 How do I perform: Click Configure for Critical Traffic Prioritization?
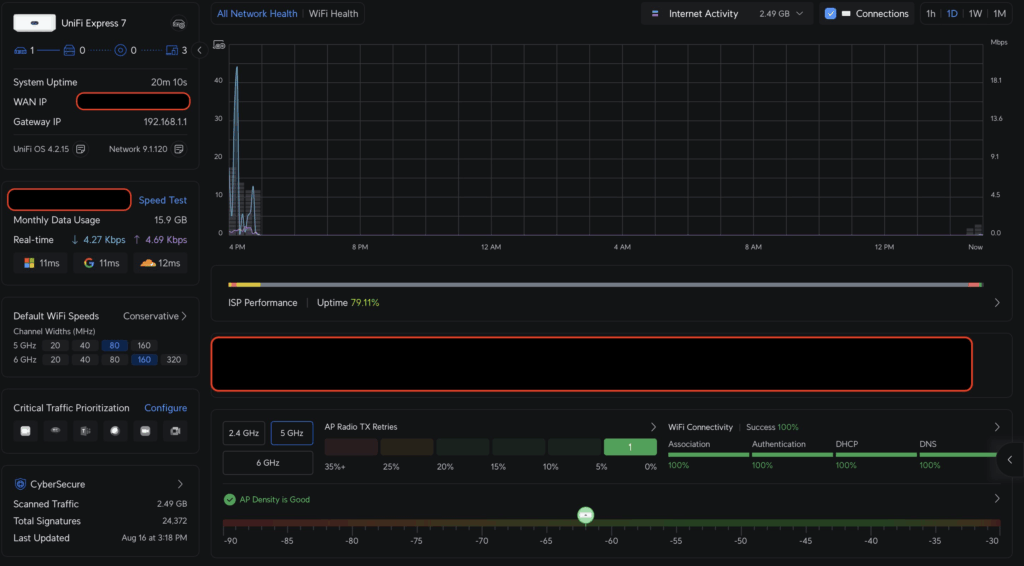click(165, 408)
